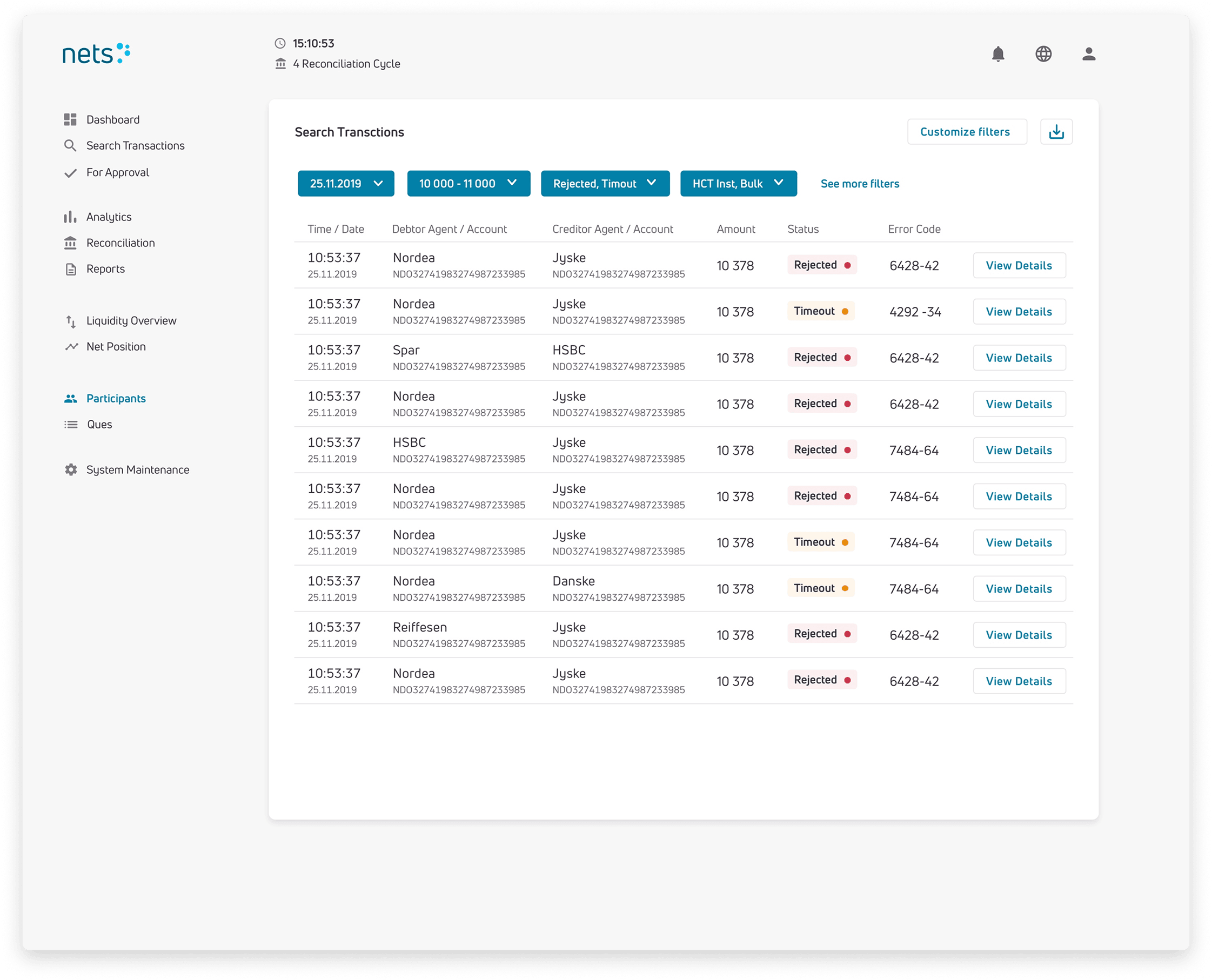This screenshot has width=1212, height=980.
Task: Click the Analytics bar chart icon
Action: click(x=70, y=217)
